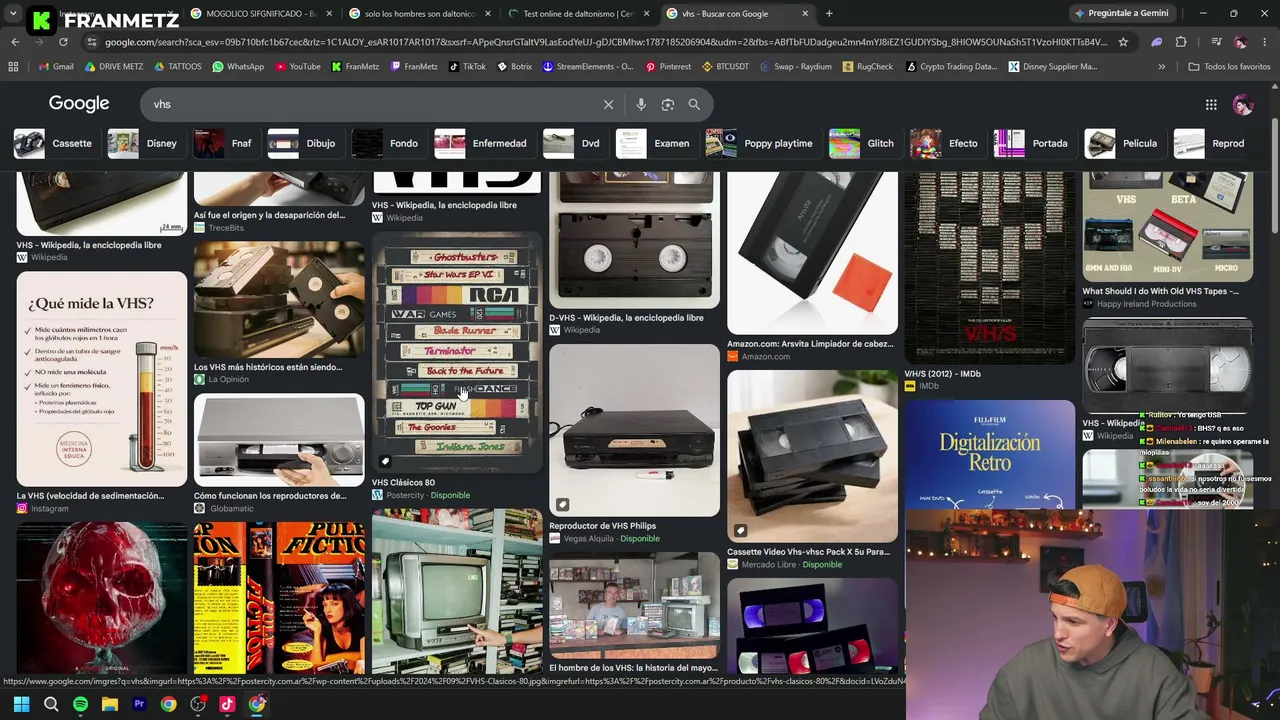
Task: Open the Reproductor de VHS Philips image
Action: (x=634, y=430)
